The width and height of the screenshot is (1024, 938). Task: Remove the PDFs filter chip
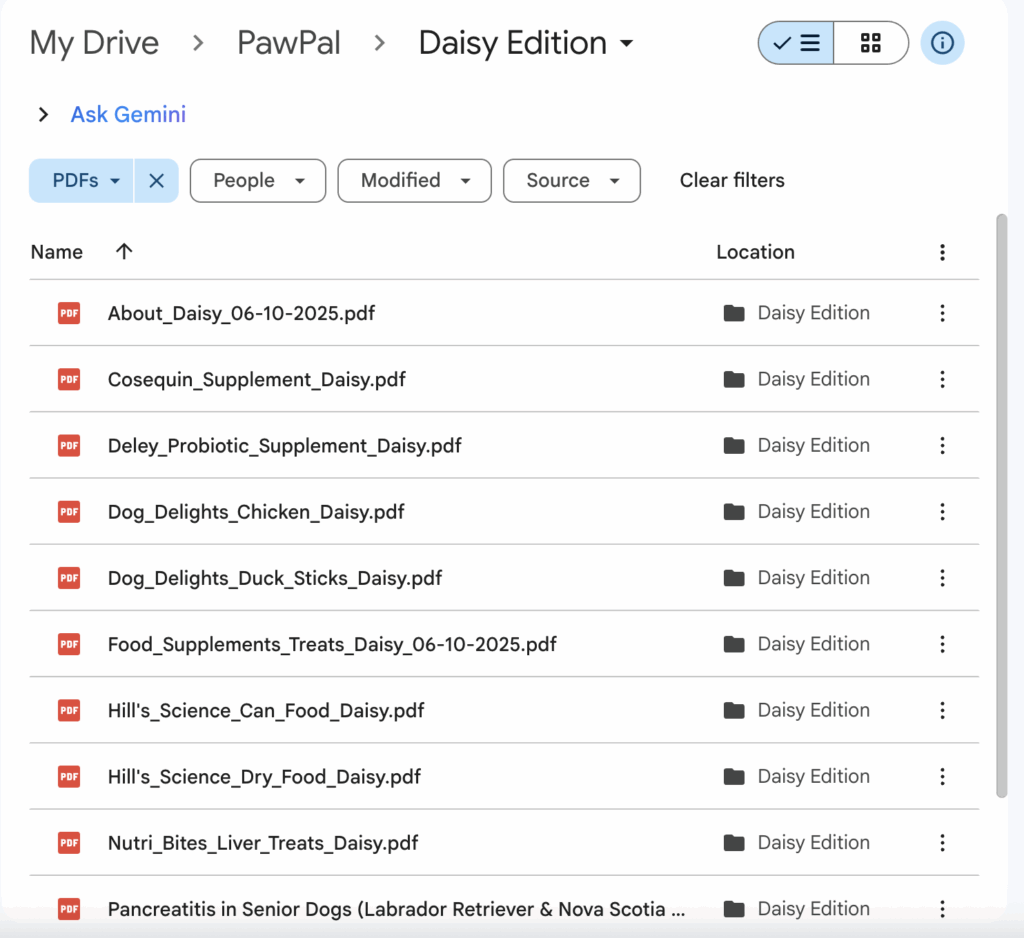pos(156,181)
